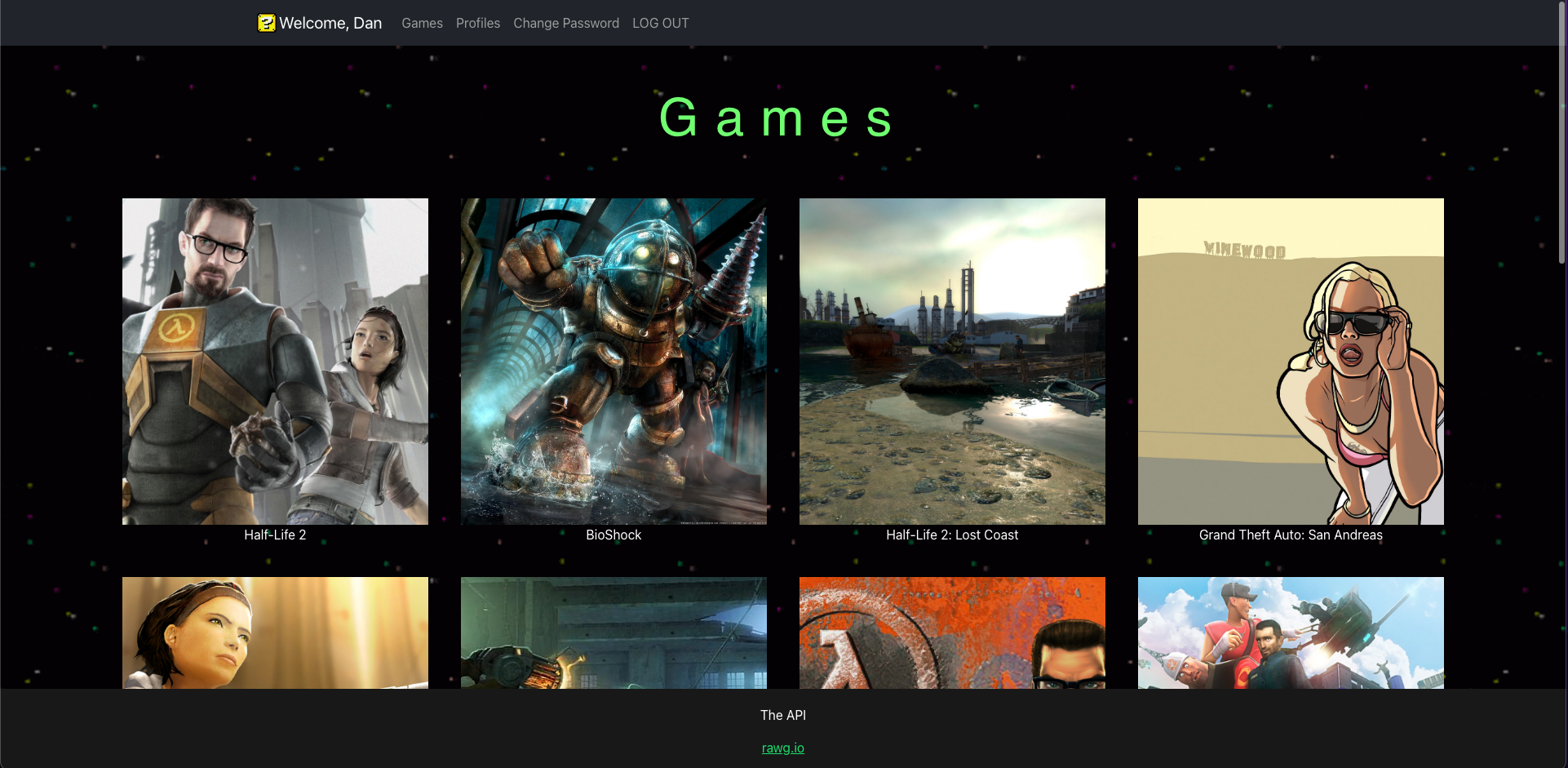Image resolution: width=1568 pixels, height=768 pixels.
Task: Open the Games nav link
Action: click(422, 23)
